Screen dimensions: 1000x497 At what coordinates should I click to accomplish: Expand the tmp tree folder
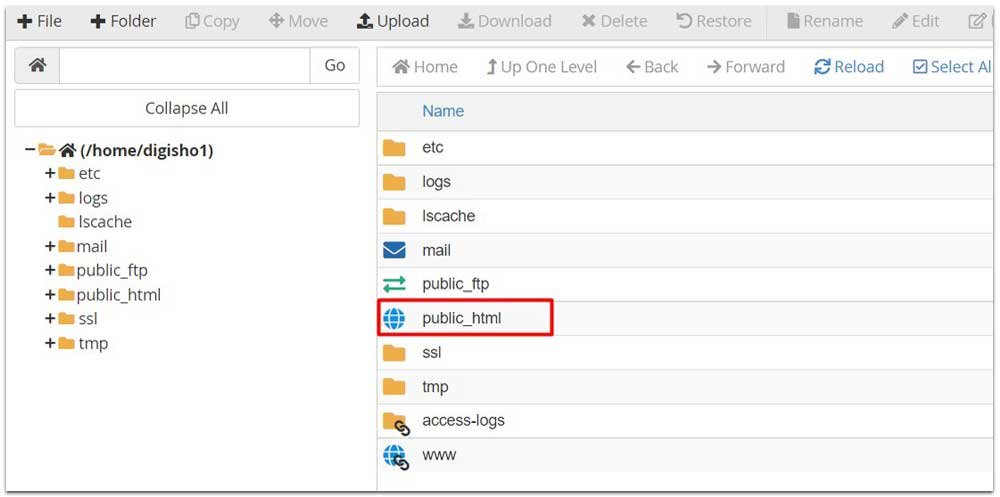coord(50,343)
